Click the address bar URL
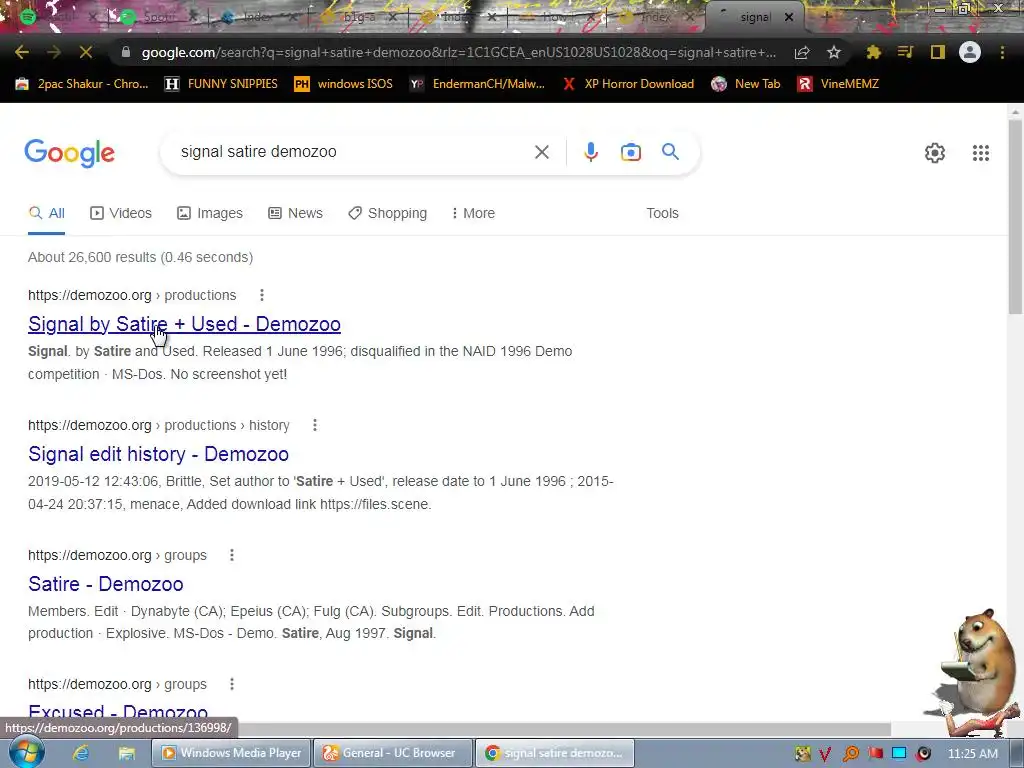 click(x=458, y=52)
